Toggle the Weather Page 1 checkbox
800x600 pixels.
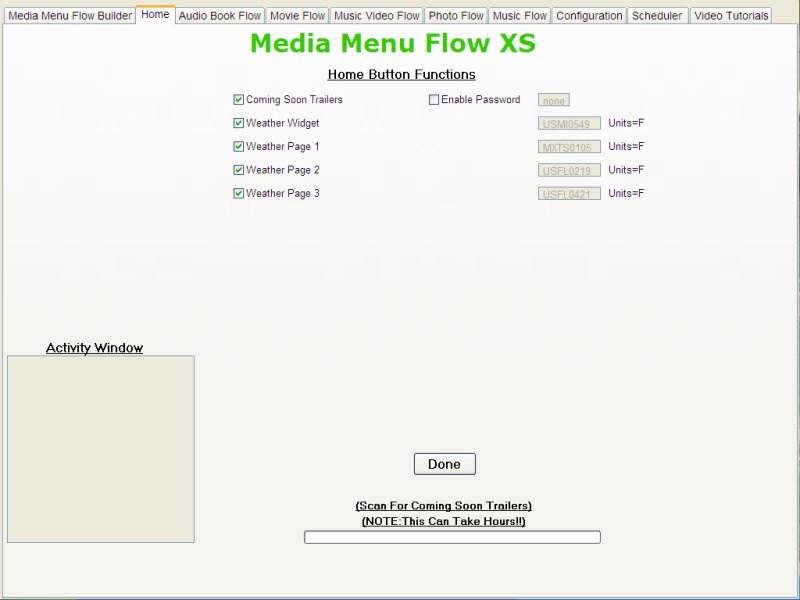pyautogui.click(x=238, y=146)
